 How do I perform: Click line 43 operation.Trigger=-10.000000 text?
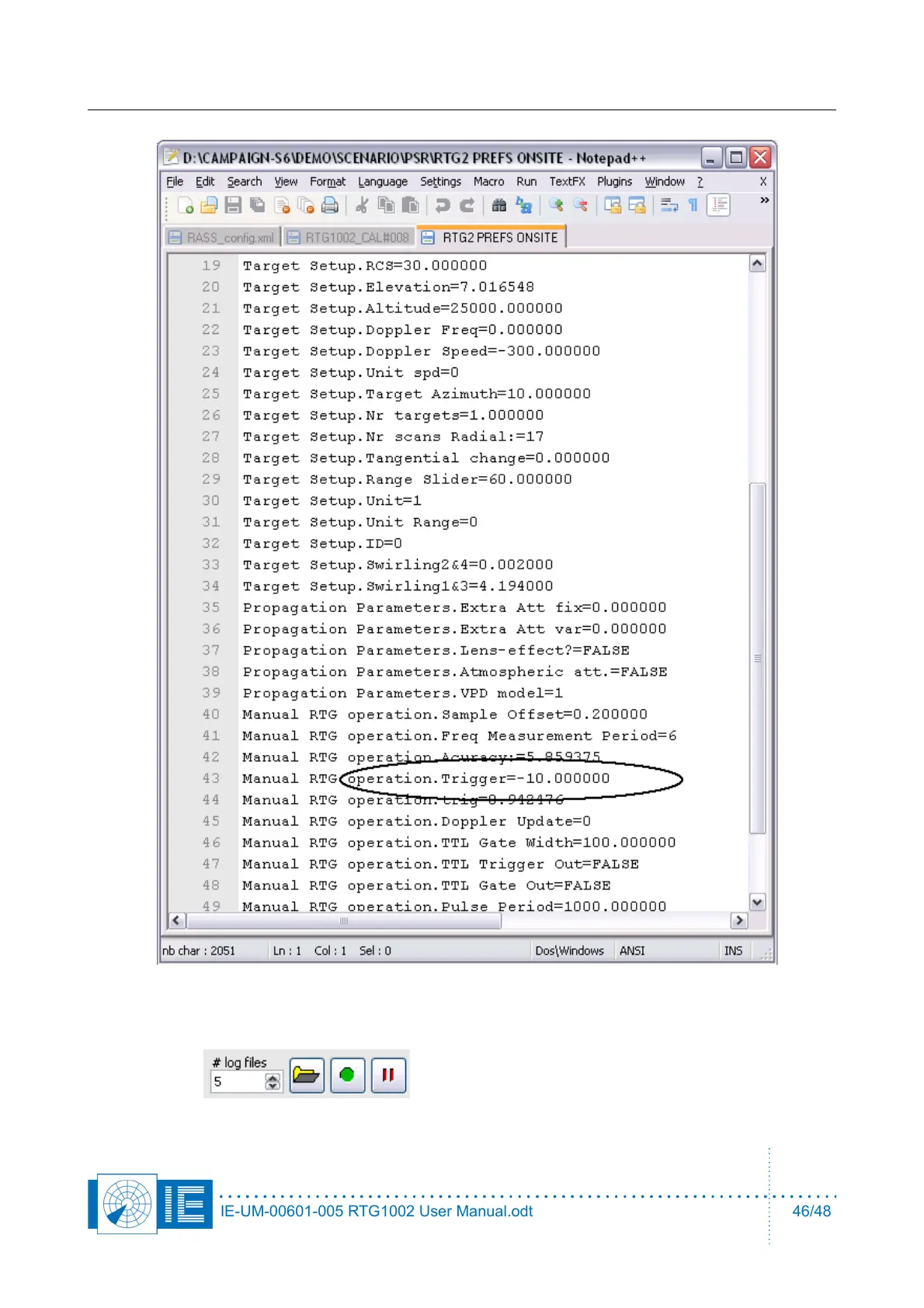[478, 778]
